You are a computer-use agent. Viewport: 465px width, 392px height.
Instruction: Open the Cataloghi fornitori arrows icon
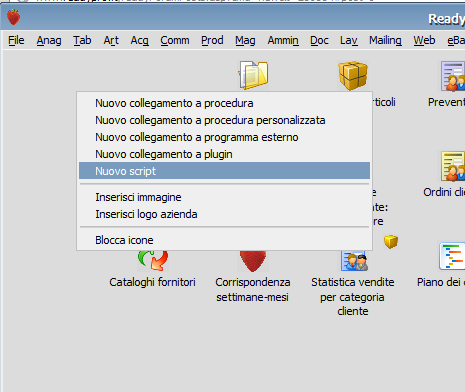153,260
